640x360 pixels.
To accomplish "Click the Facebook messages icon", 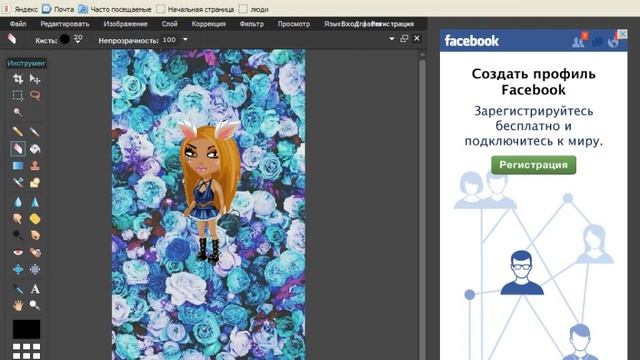I will coord(597,42).
